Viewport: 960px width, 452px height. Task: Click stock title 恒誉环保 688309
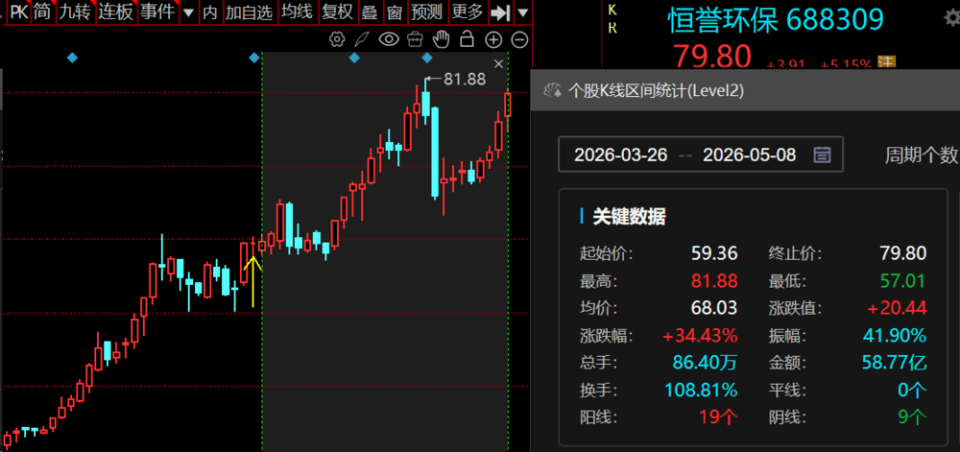pos(775,20)
